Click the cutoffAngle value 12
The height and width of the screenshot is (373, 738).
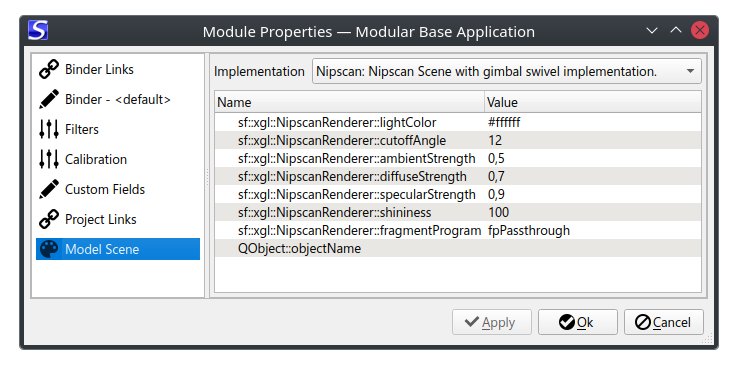click(495, 140)
